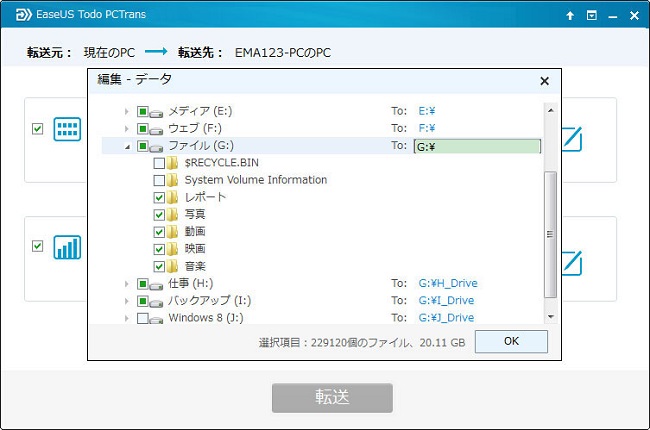Click the EaseUS Todo PCTrans logo icon
Viewport: 650px width, 430px height.
tap(23, 15)
